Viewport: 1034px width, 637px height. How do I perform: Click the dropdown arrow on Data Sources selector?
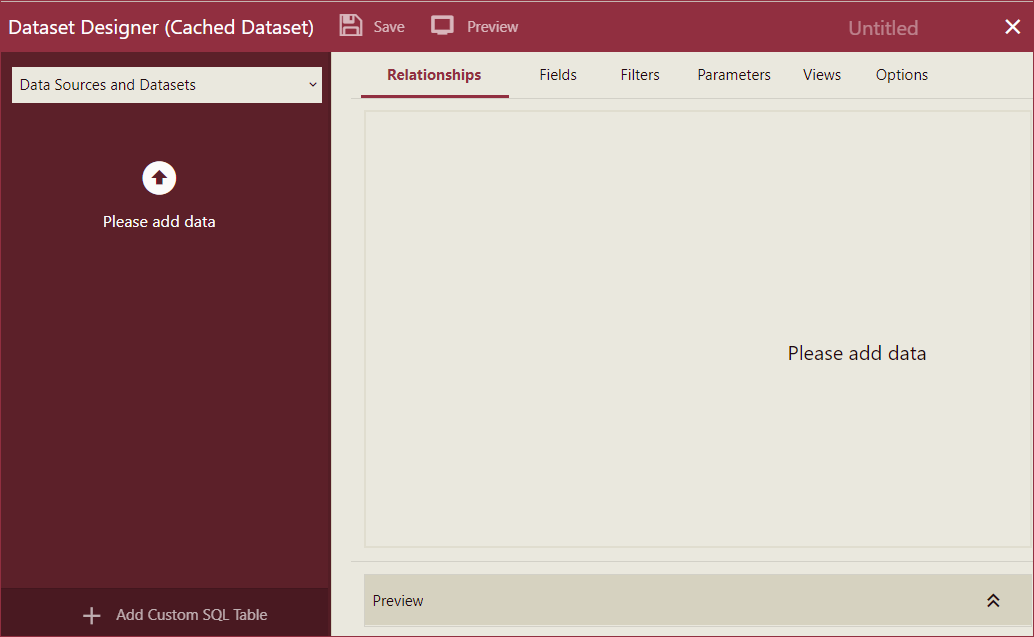tap(313, 85)
